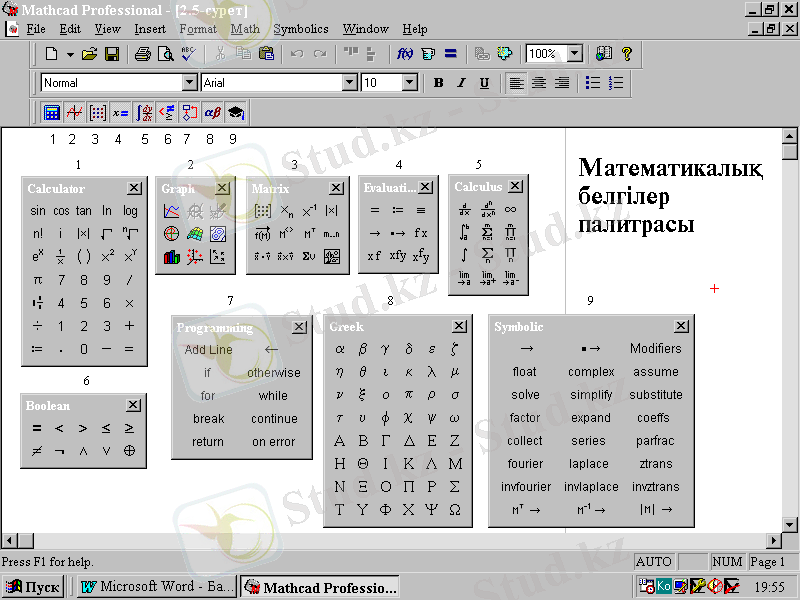Click the Calculate equals-sign icon
Viewport: 800px width, 600px height.
tap(450, 54)
